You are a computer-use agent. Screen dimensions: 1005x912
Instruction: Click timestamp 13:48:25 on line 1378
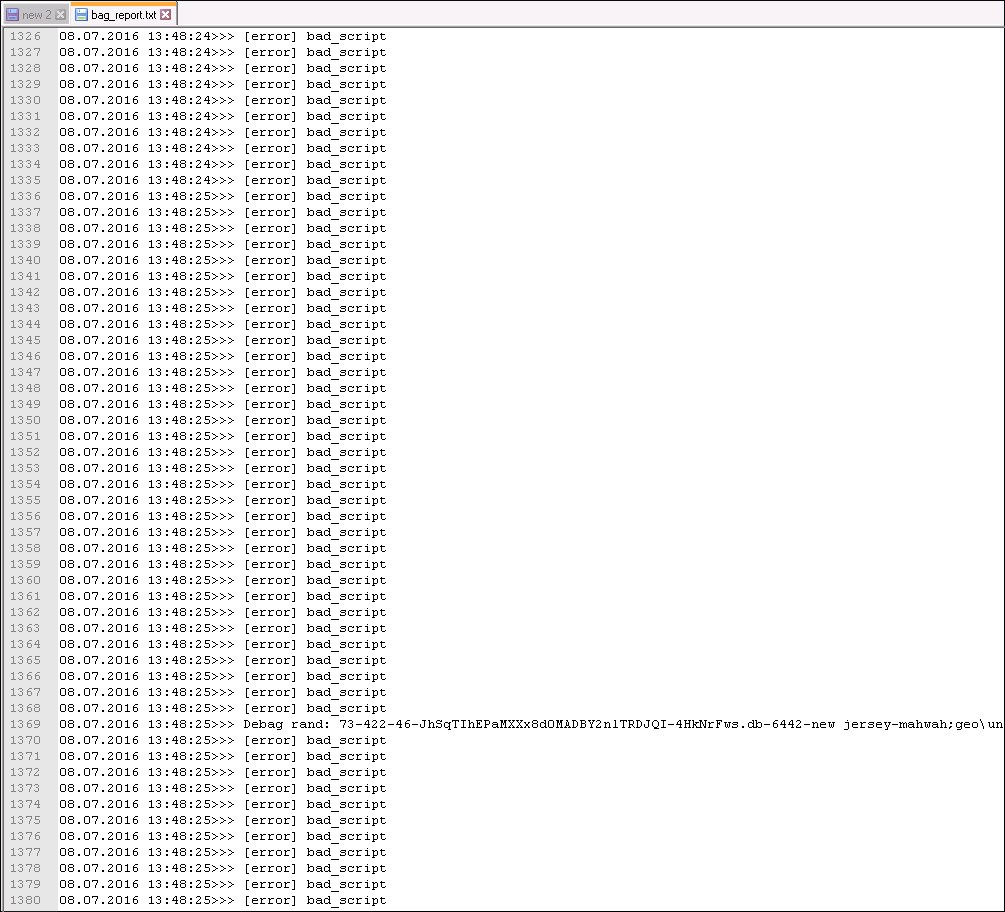(179, 868)
